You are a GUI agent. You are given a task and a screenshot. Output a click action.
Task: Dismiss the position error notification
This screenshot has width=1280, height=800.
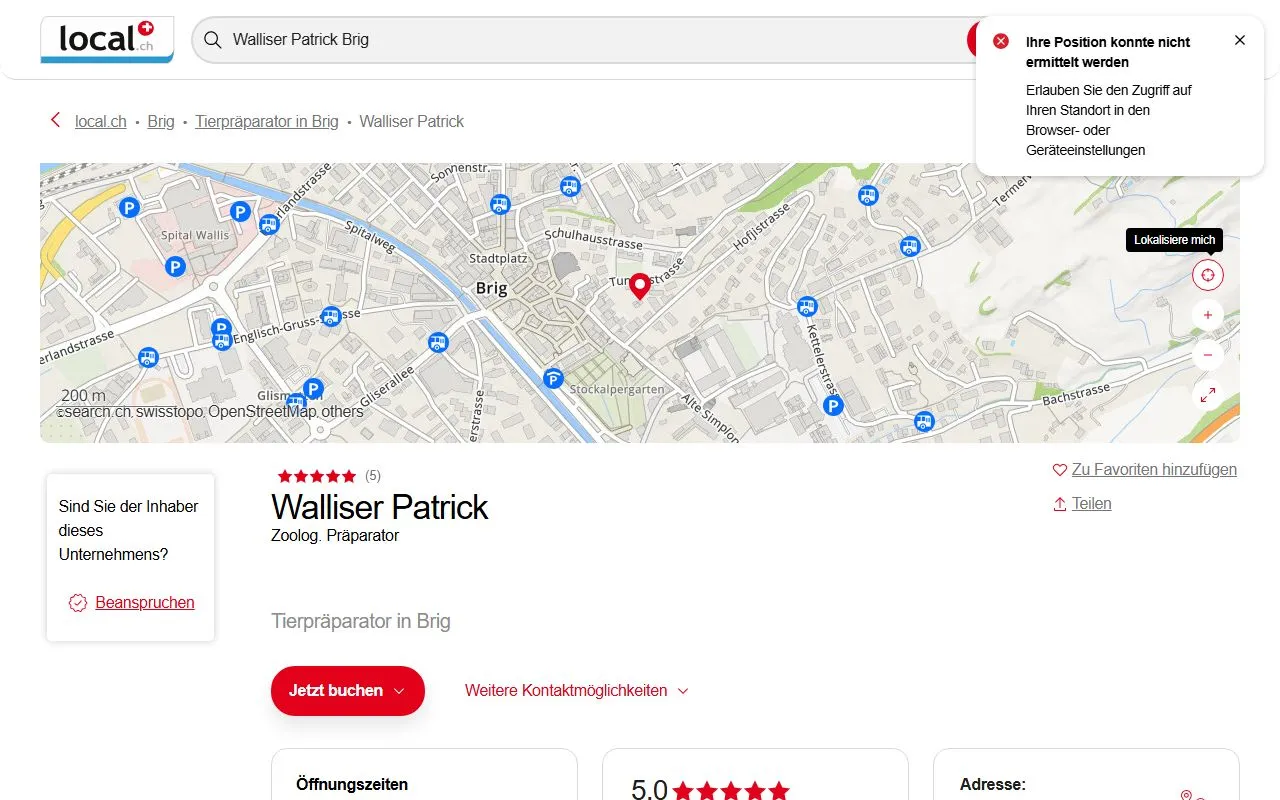pos(1240,40)
